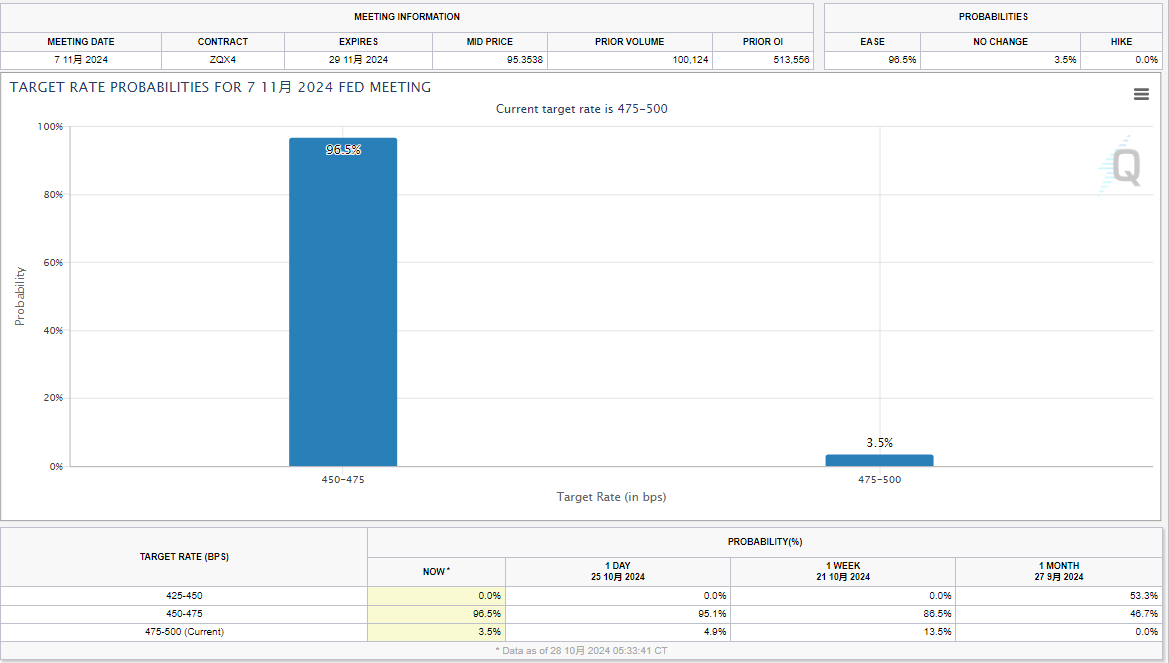The image size is (1169, 663).
Task: Click the NOW* column header
Action: [x=436, y=571]
